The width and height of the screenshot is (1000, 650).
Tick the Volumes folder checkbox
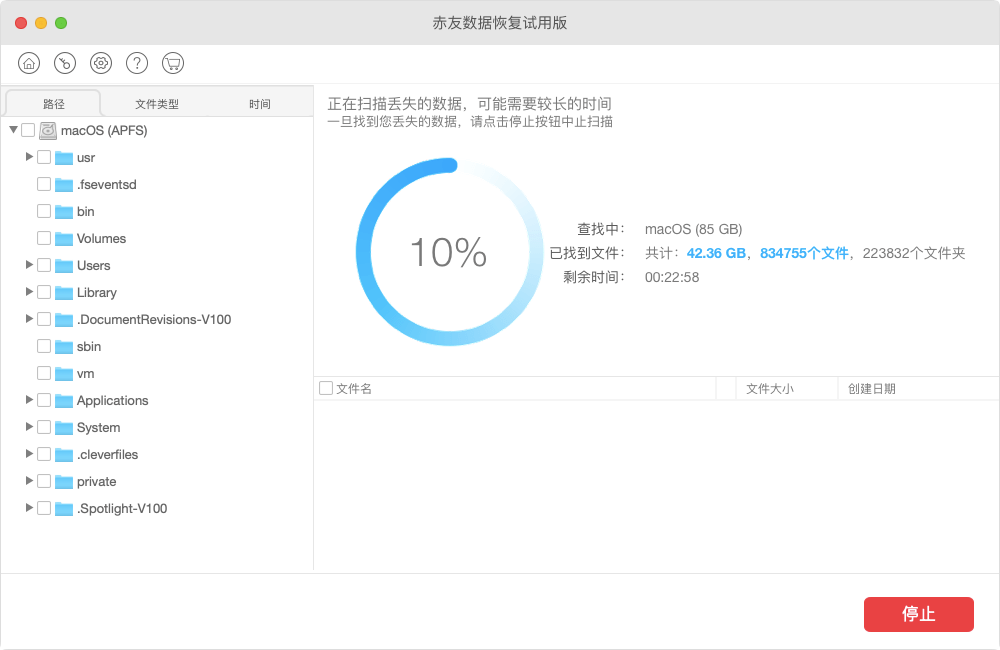click(x=44, y=238)
